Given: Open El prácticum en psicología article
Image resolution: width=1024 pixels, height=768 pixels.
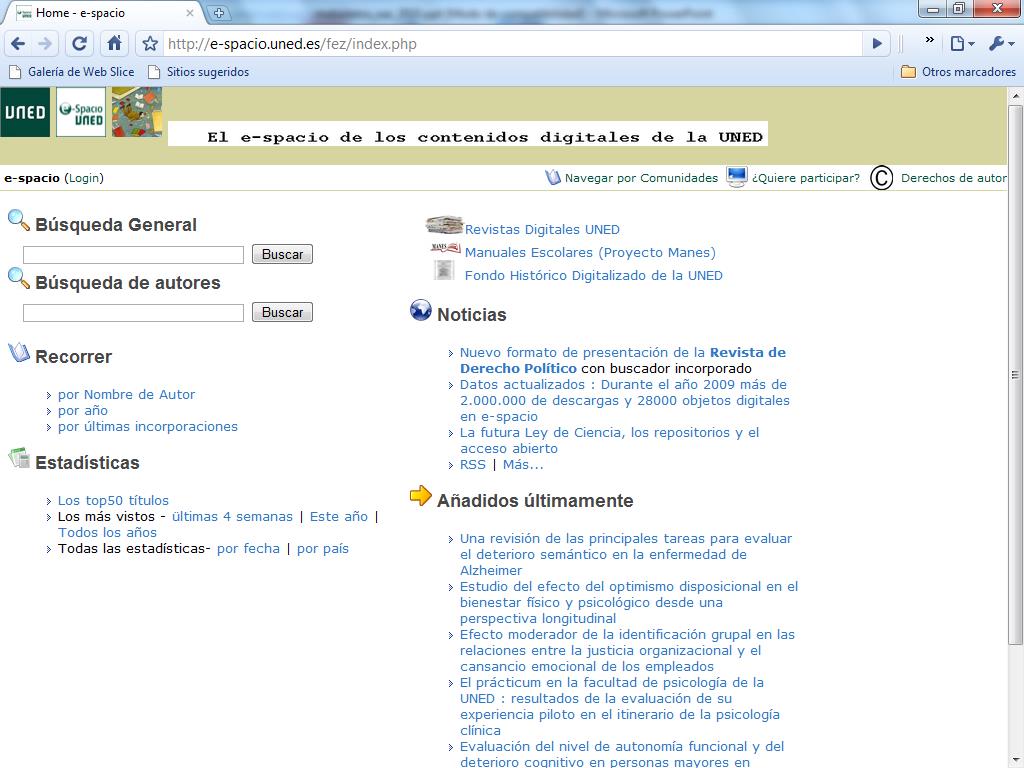Looking at the screenshot, I should [620, 706].
